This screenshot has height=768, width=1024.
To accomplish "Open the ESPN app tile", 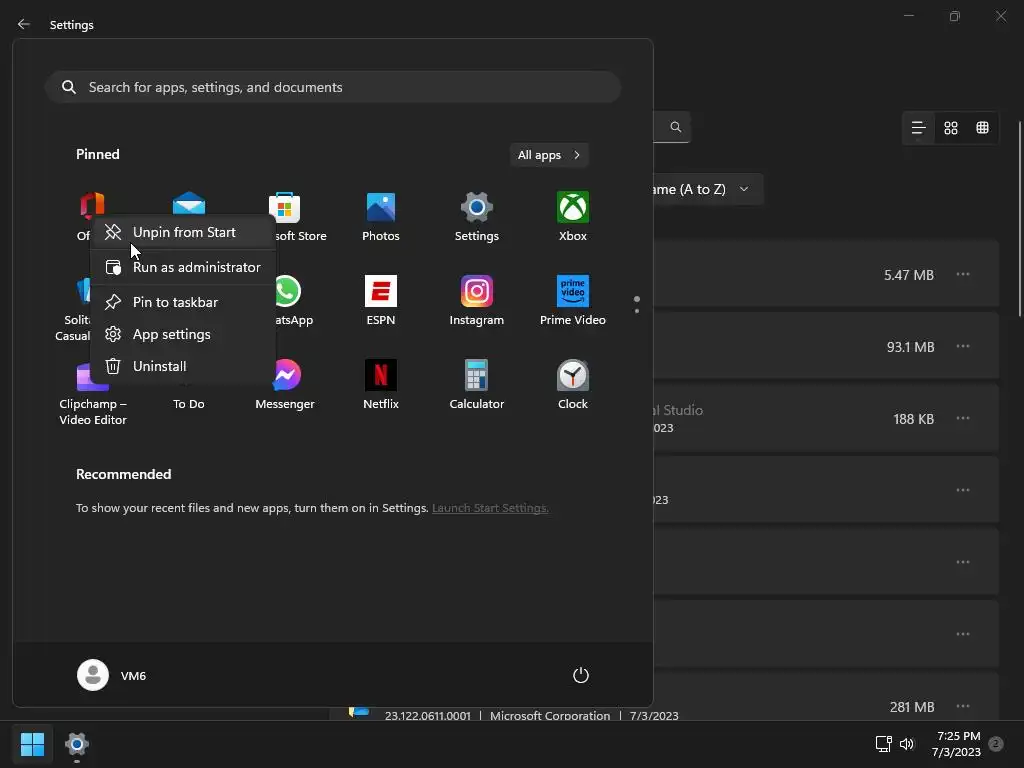I will [381, 300].
